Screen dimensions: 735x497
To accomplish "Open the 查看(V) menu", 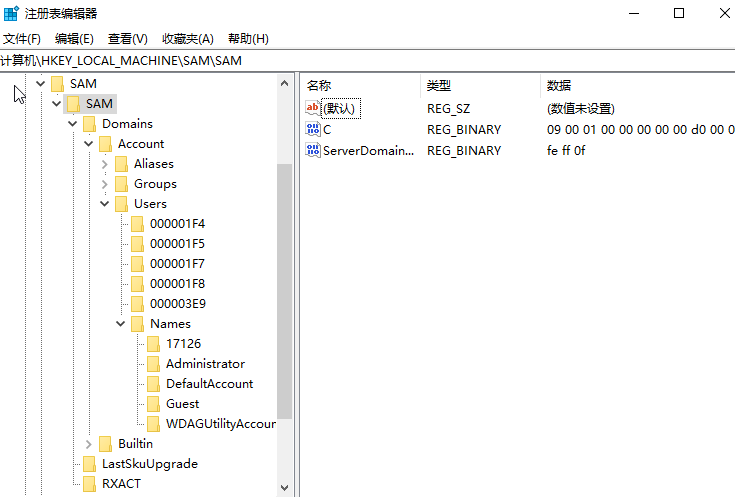I will coord(128,39).
